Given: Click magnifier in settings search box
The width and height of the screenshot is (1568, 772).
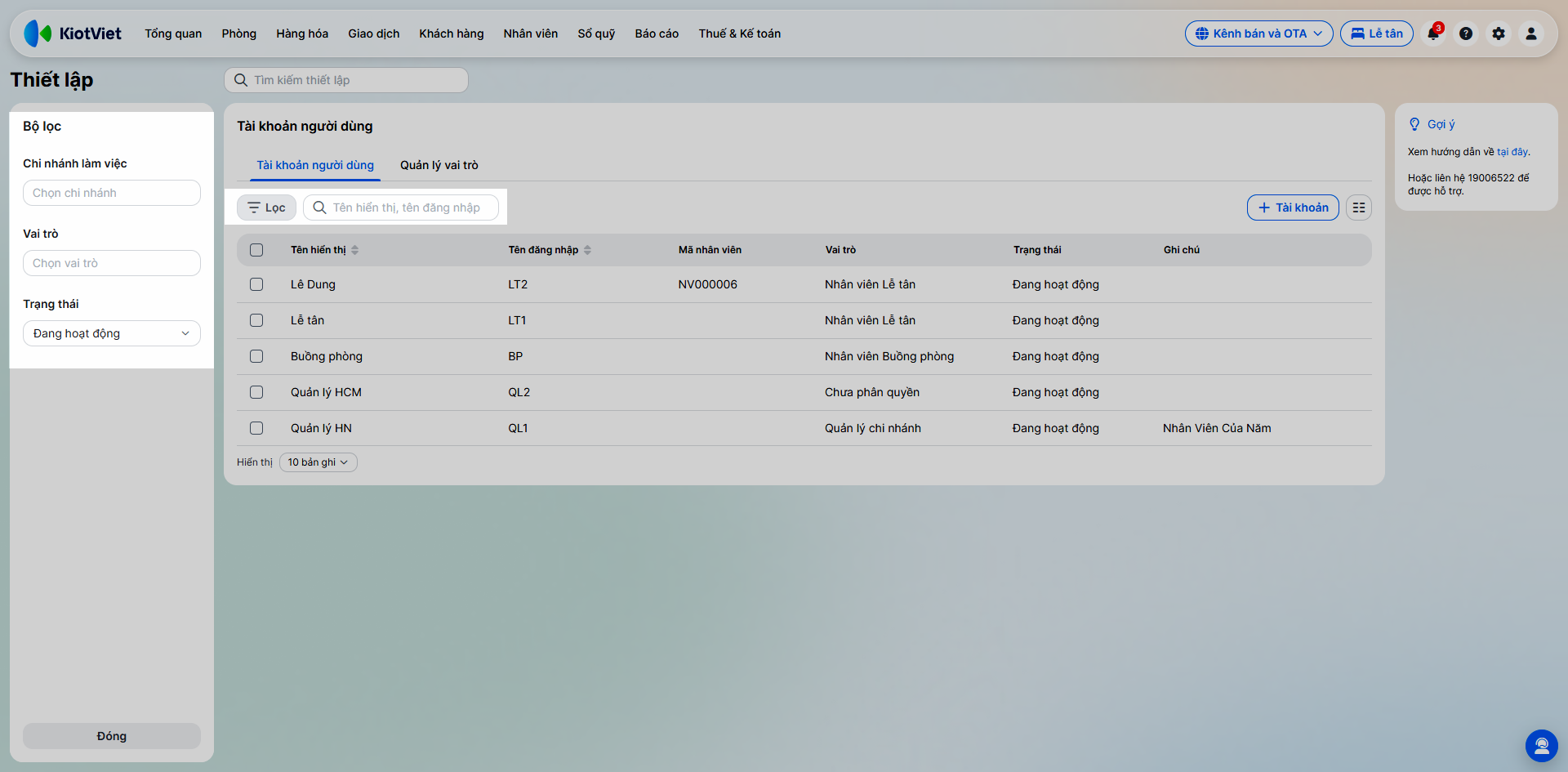Looking at the screenshot, I should pos(241,80).
